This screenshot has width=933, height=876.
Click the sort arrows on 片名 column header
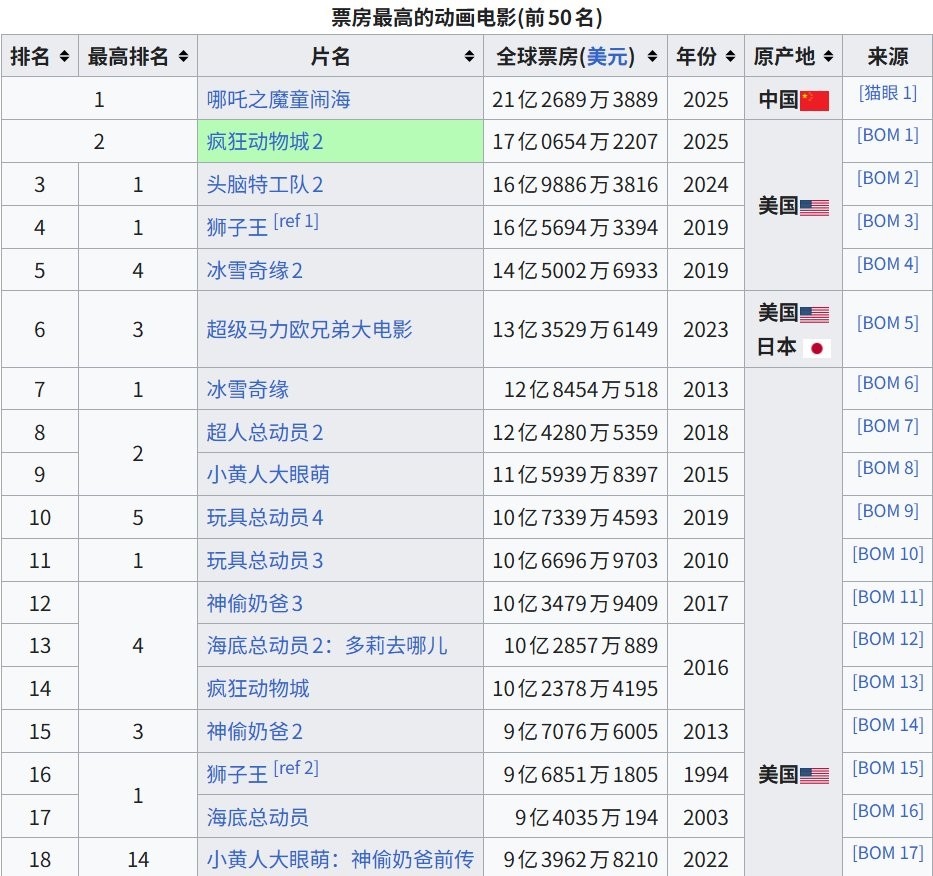pyautogui.click(x=469, y=56)
